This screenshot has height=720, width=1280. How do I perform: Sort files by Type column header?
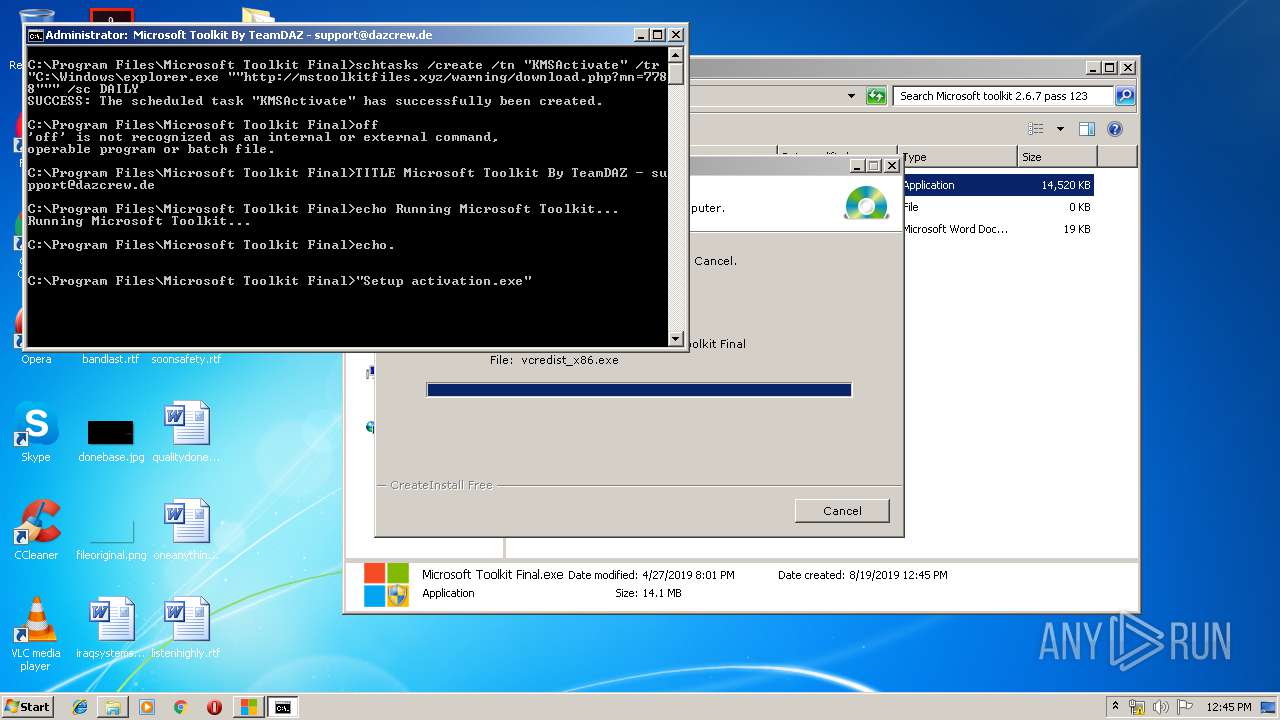pyautogui.click(x=957, y=157)
